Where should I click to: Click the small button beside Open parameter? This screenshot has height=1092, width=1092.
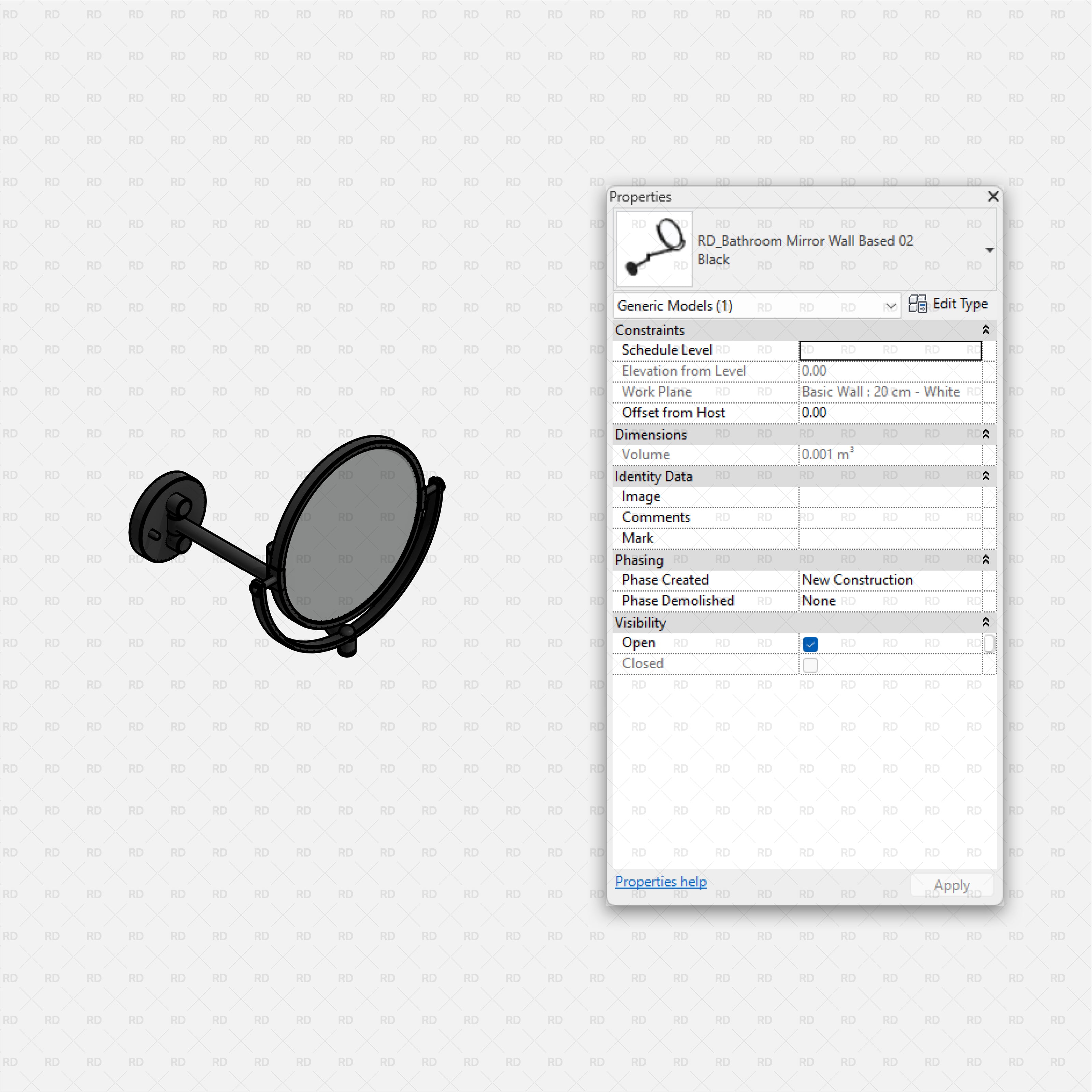(989, 643)
